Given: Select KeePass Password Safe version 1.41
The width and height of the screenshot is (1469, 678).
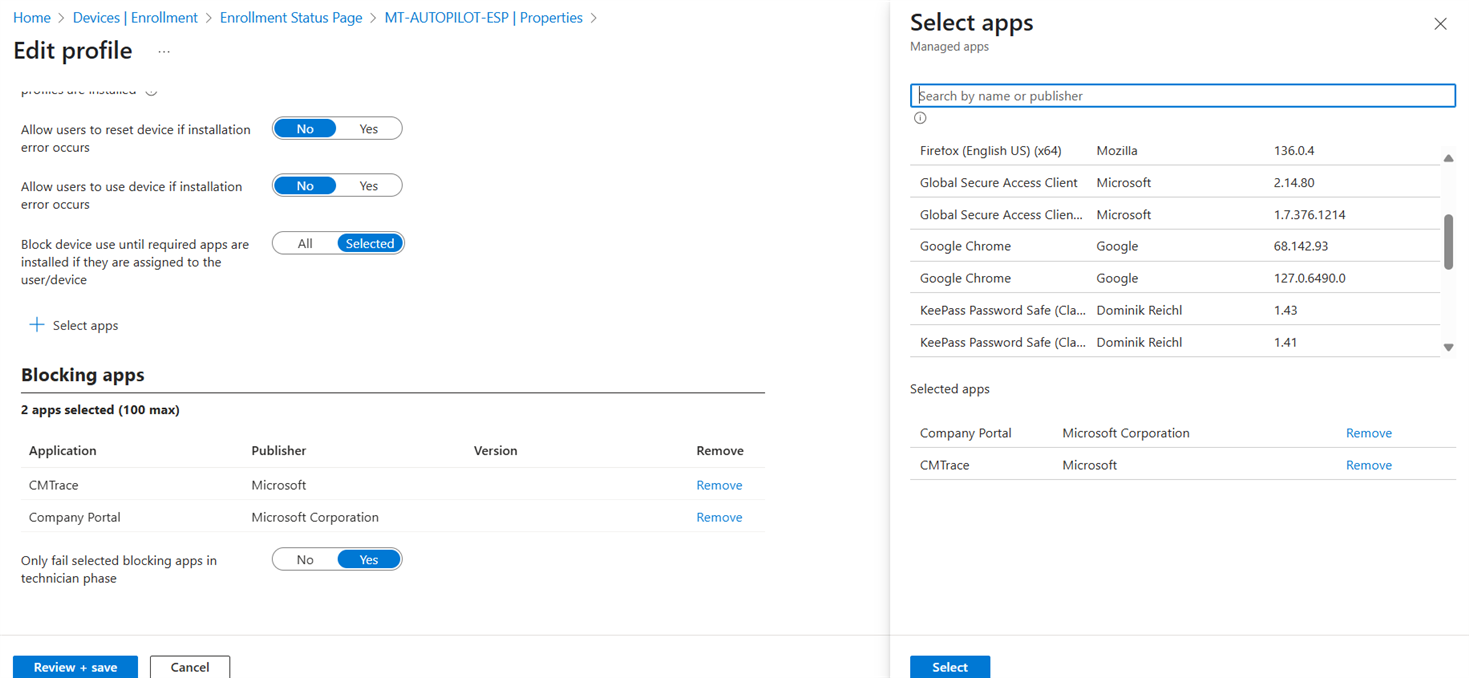Looking at the screenshot, I should point(1175,342).
